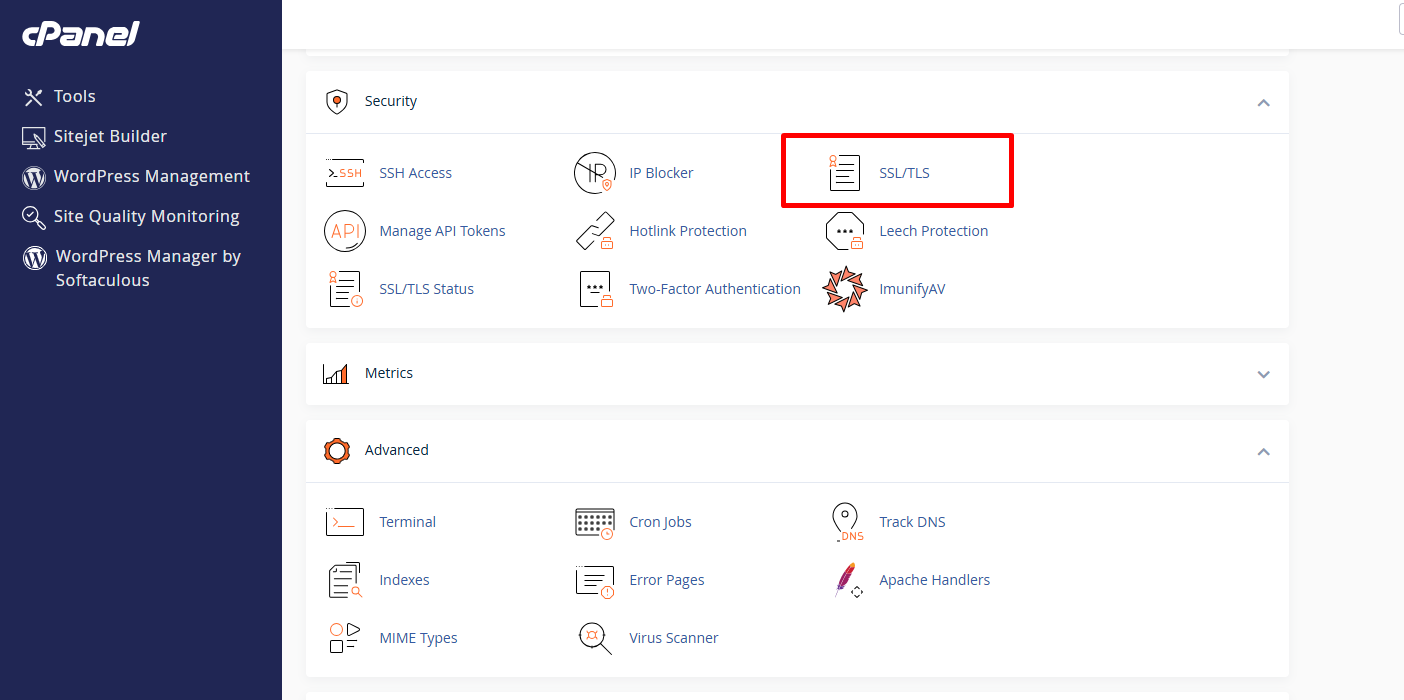This screenshot has width=1404, height=700.
Task: Click the Leech Protection icon
Action: pos(845,231)
